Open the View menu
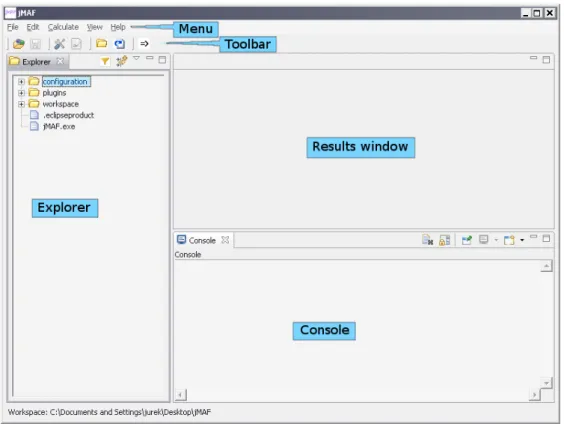 [x=95, y=27]
